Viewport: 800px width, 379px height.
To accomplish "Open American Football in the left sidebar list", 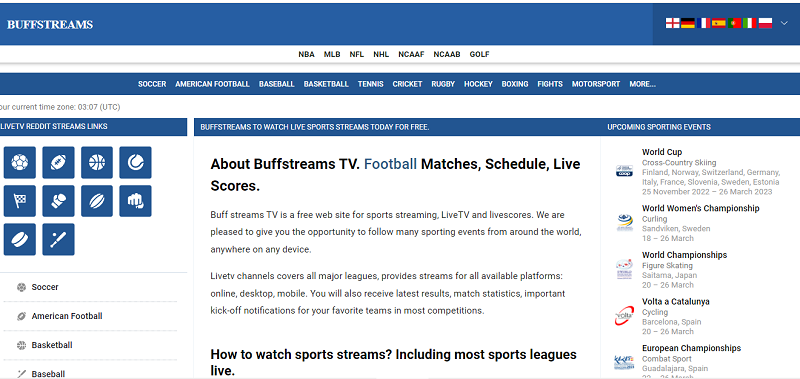I will pos(67,316).
